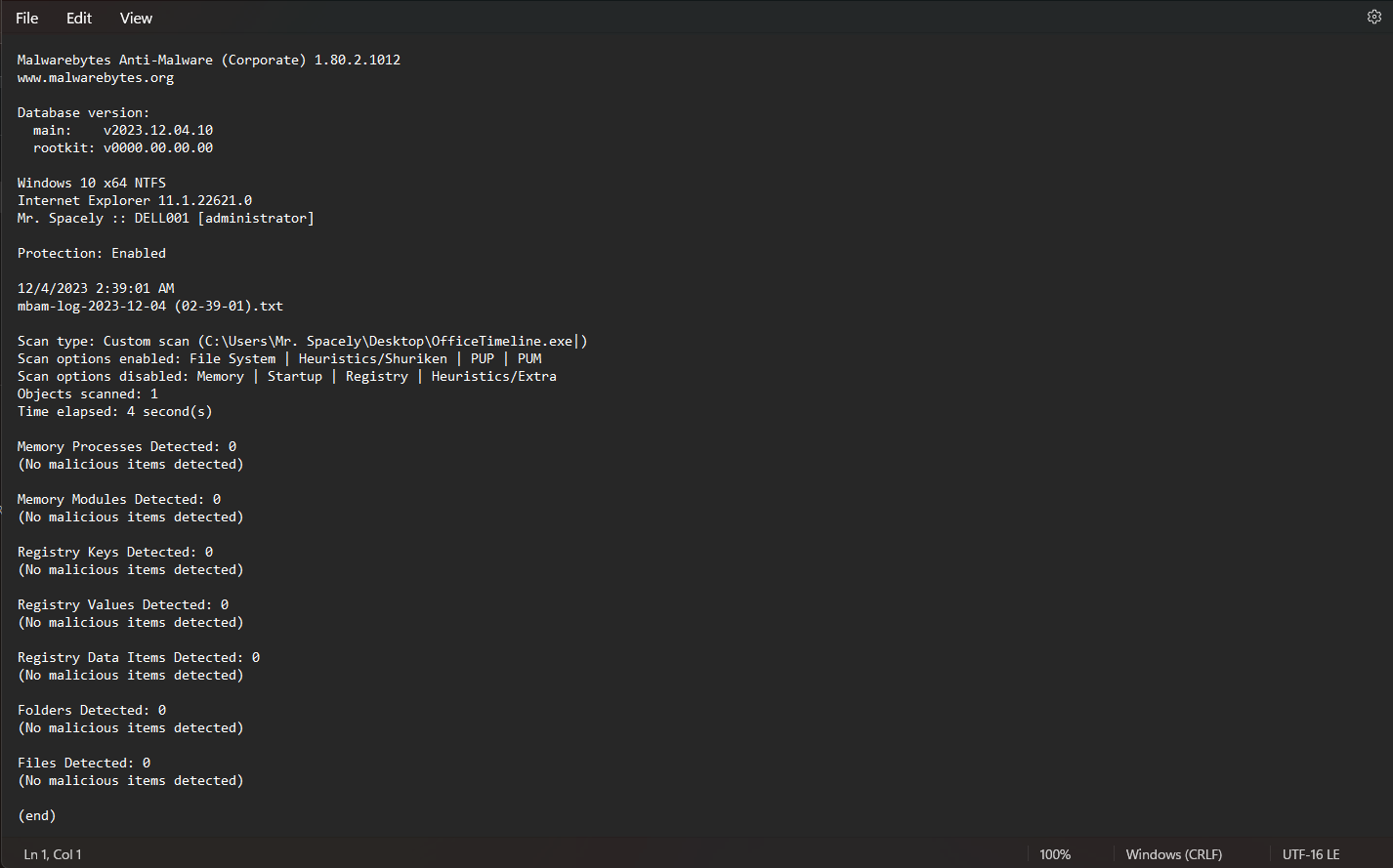This screenshot has width=1393, height=868.
Task: Click the no-items line under Folders Detected
Action: coord(131,728)
